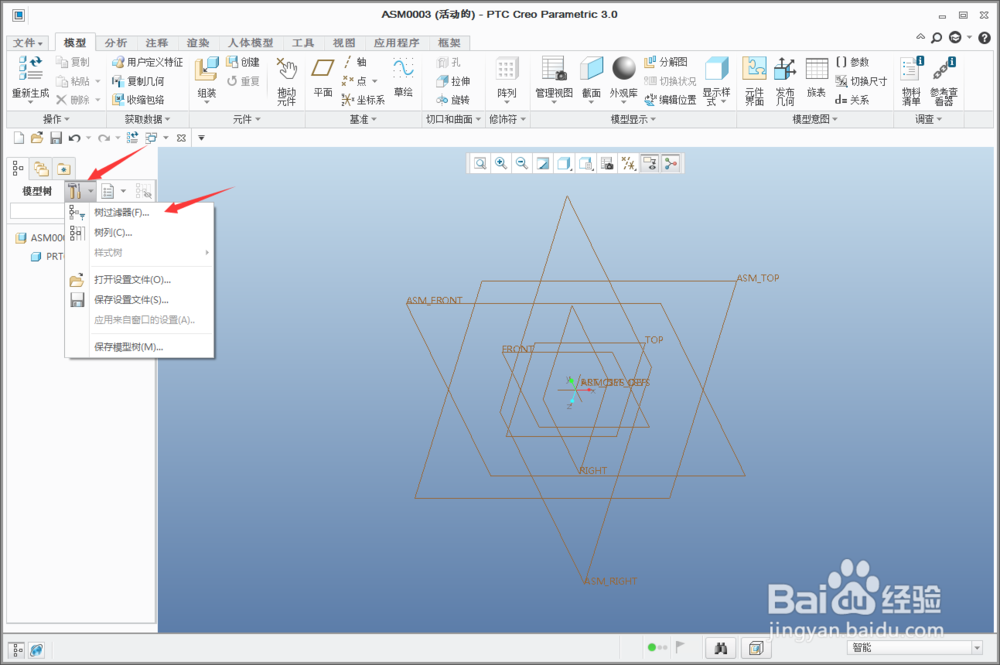Toggle datum display filters in graphics toolbar

point(629,164)
